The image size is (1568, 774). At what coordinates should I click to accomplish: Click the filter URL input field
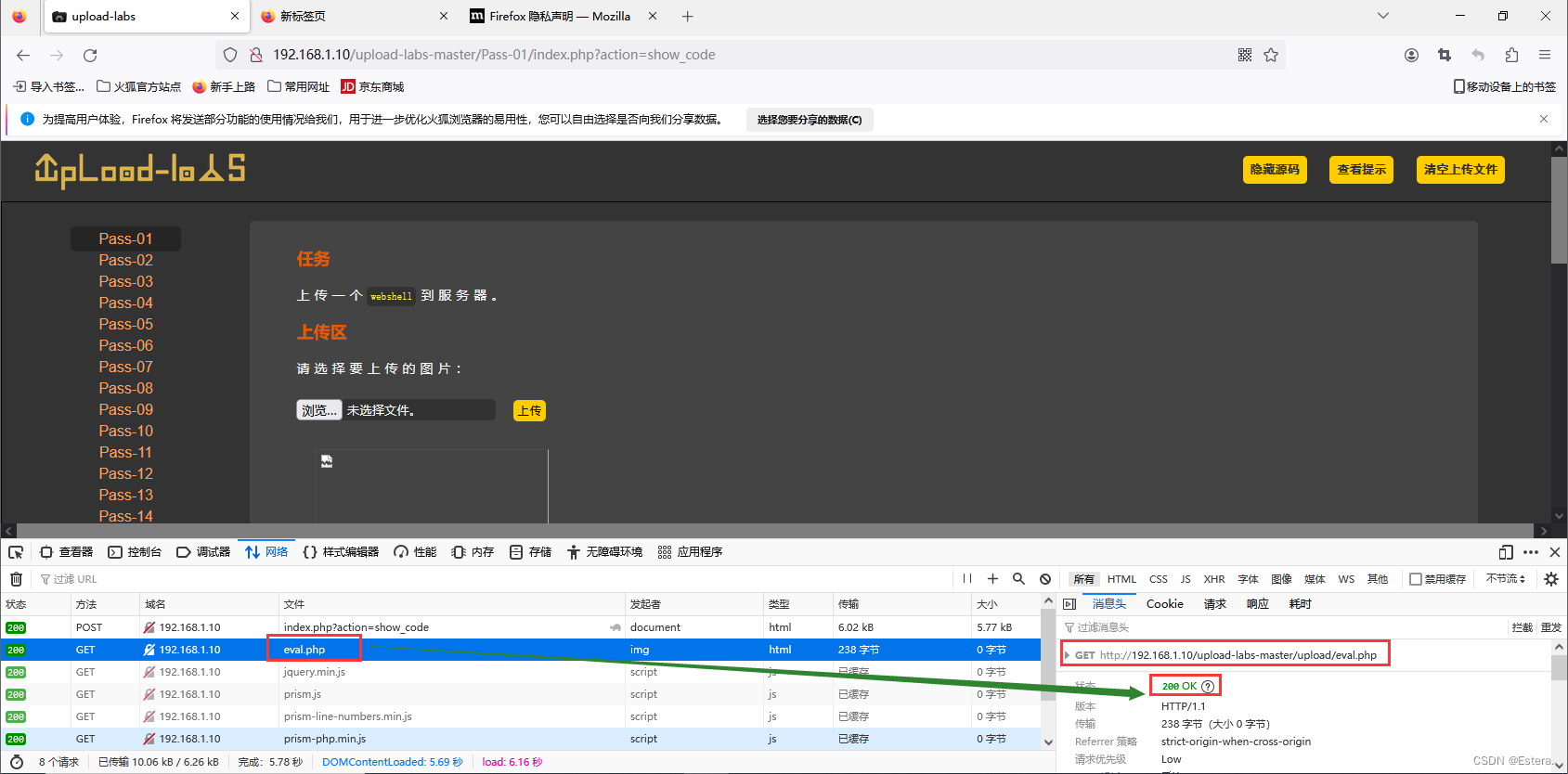tap(492, 579)
